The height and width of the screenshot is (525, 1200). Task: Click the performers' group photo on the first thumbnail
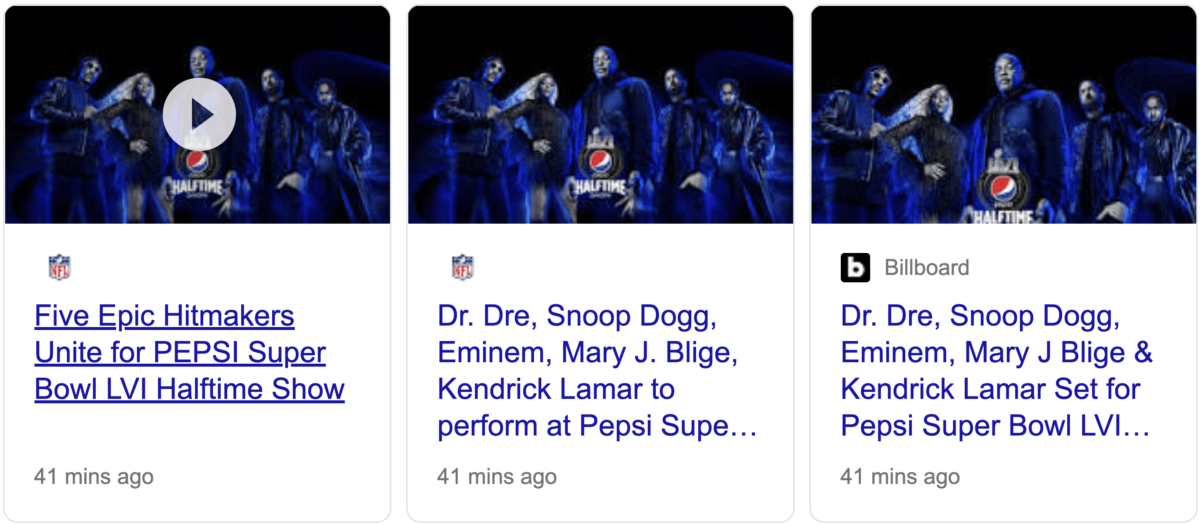click(300, 120)
